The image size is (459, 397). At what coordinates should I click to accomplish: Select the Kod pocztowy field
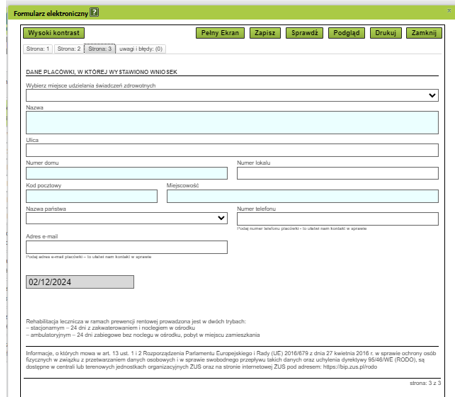click(92, 196)
